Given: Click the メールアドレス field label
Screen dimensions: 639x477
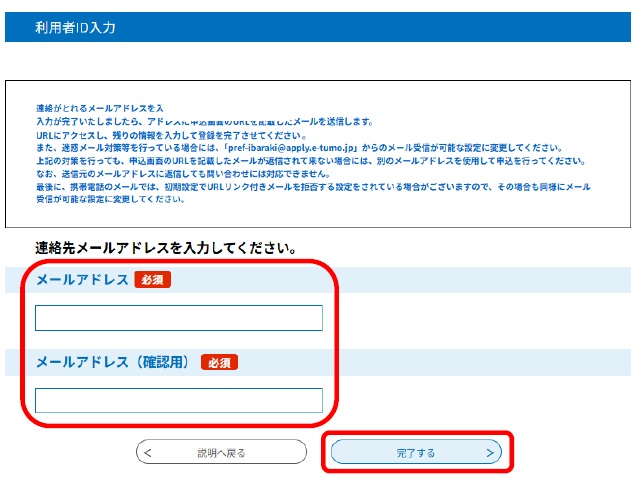Looking at the screenshot, I should pyautogui.click(x=82, y=280).
